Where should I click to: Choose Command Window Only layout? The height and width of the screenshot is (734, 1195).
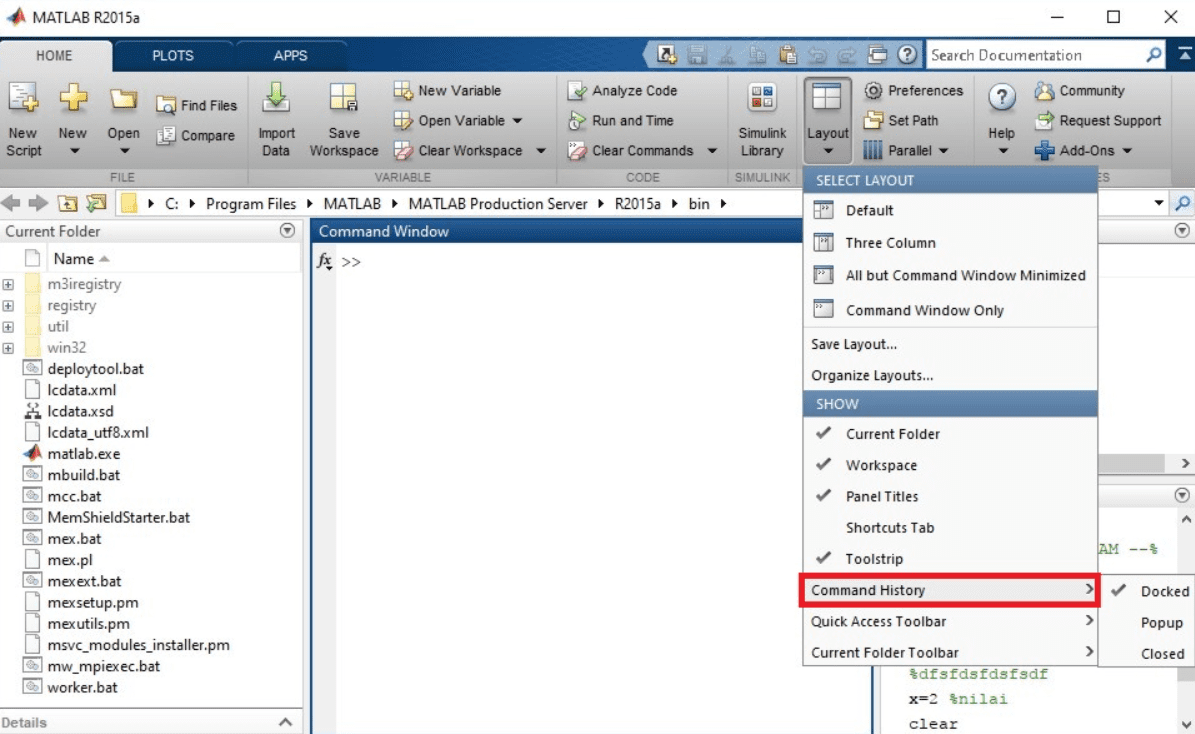coord(950,310)
